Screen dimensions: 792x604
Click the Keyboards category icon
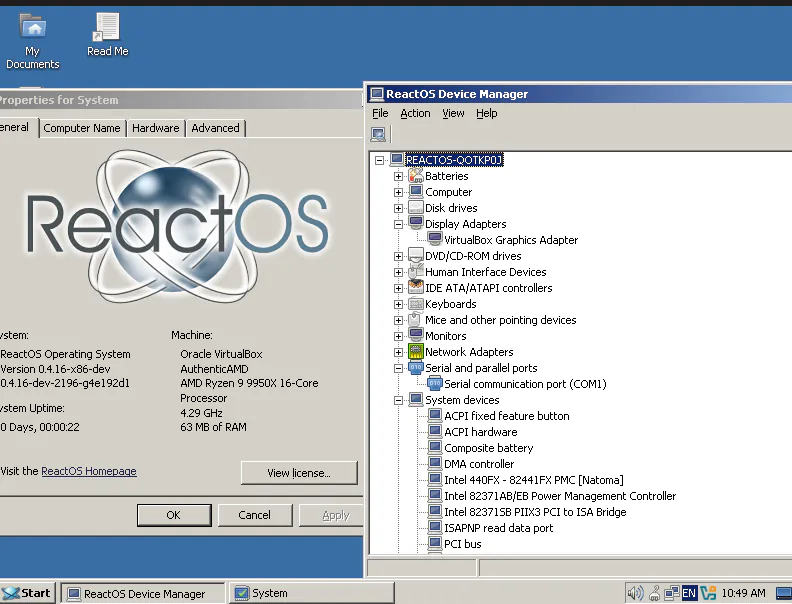tap(416, 304)
